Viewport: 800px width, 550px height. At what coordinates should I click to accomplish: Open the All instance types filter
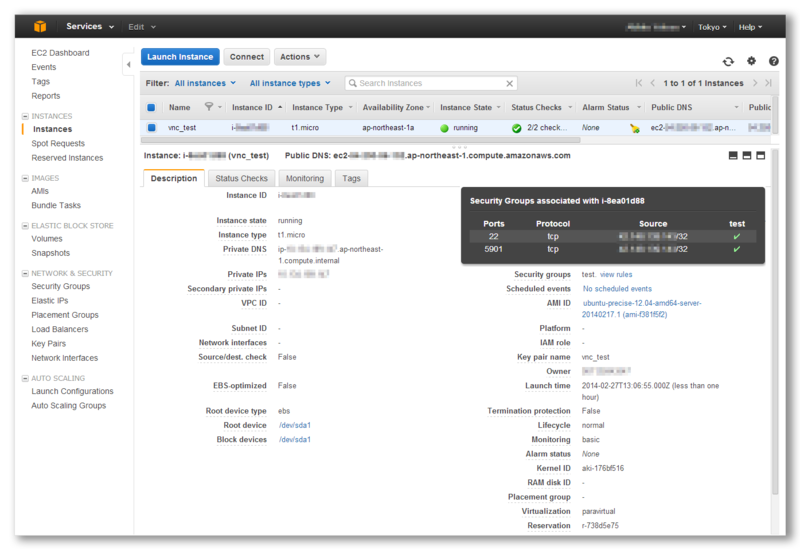click(290, 83)
